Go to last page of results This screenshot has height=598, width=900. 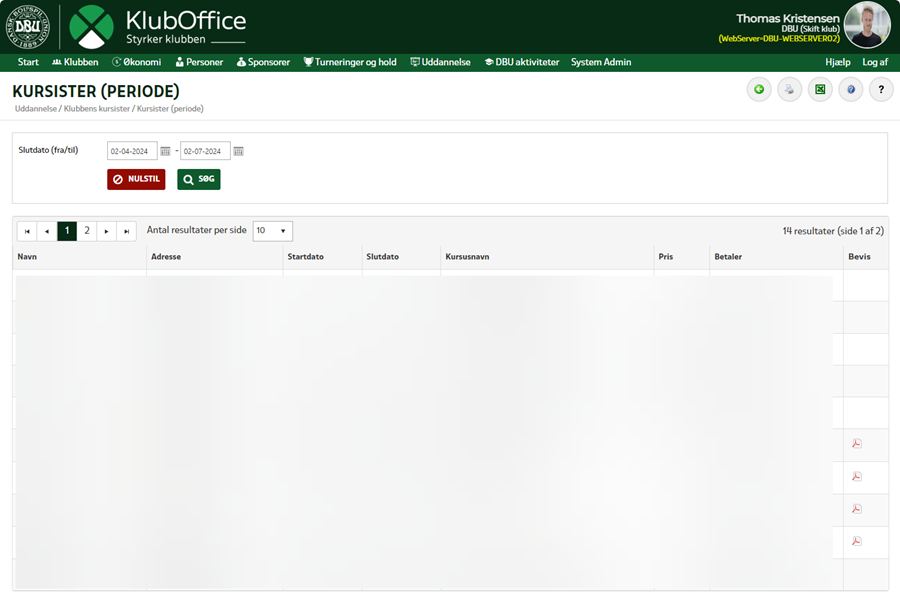(x=127, y=231)
